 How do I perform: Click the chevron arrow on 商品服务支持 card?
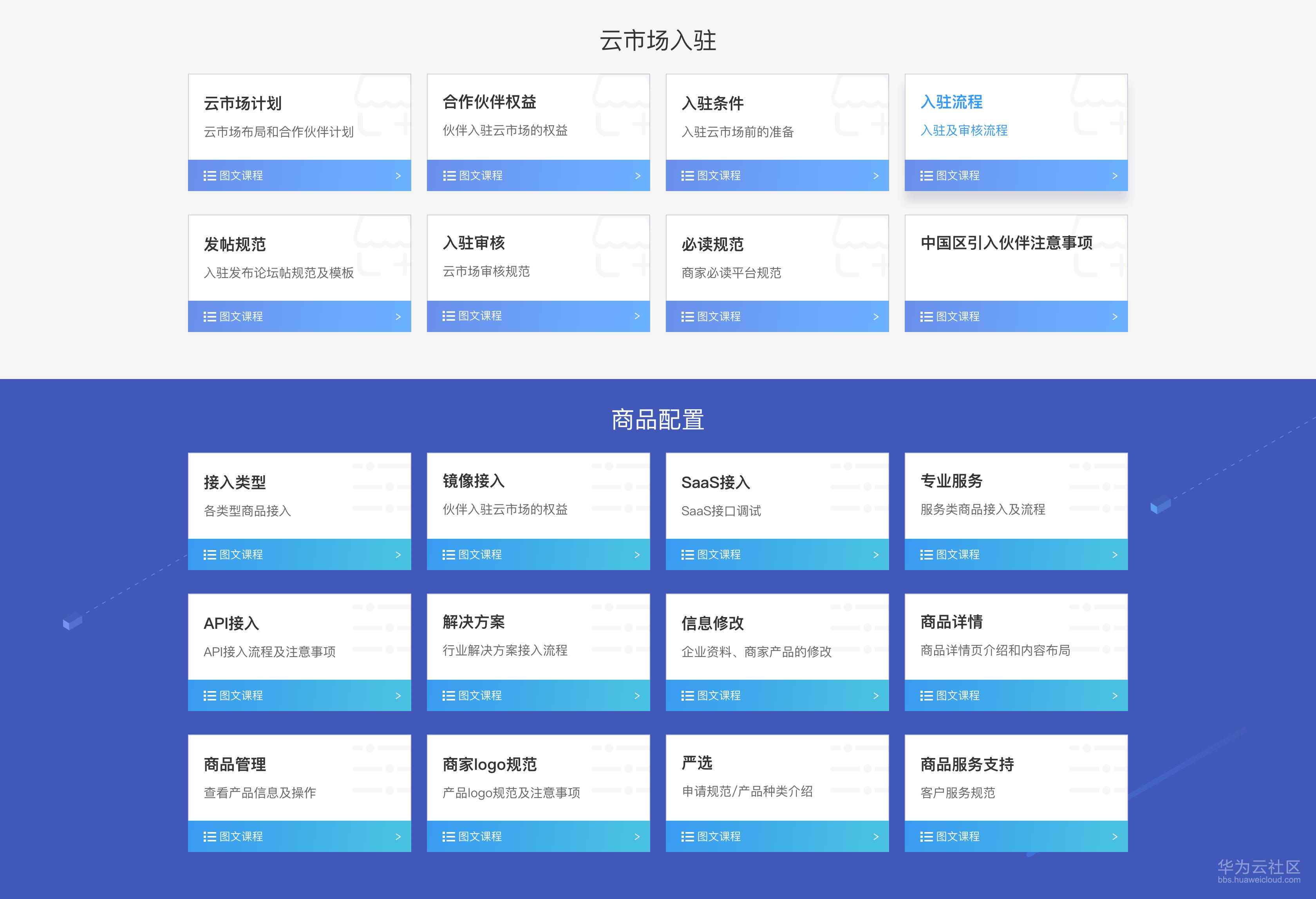click(x=1114, y=837)
